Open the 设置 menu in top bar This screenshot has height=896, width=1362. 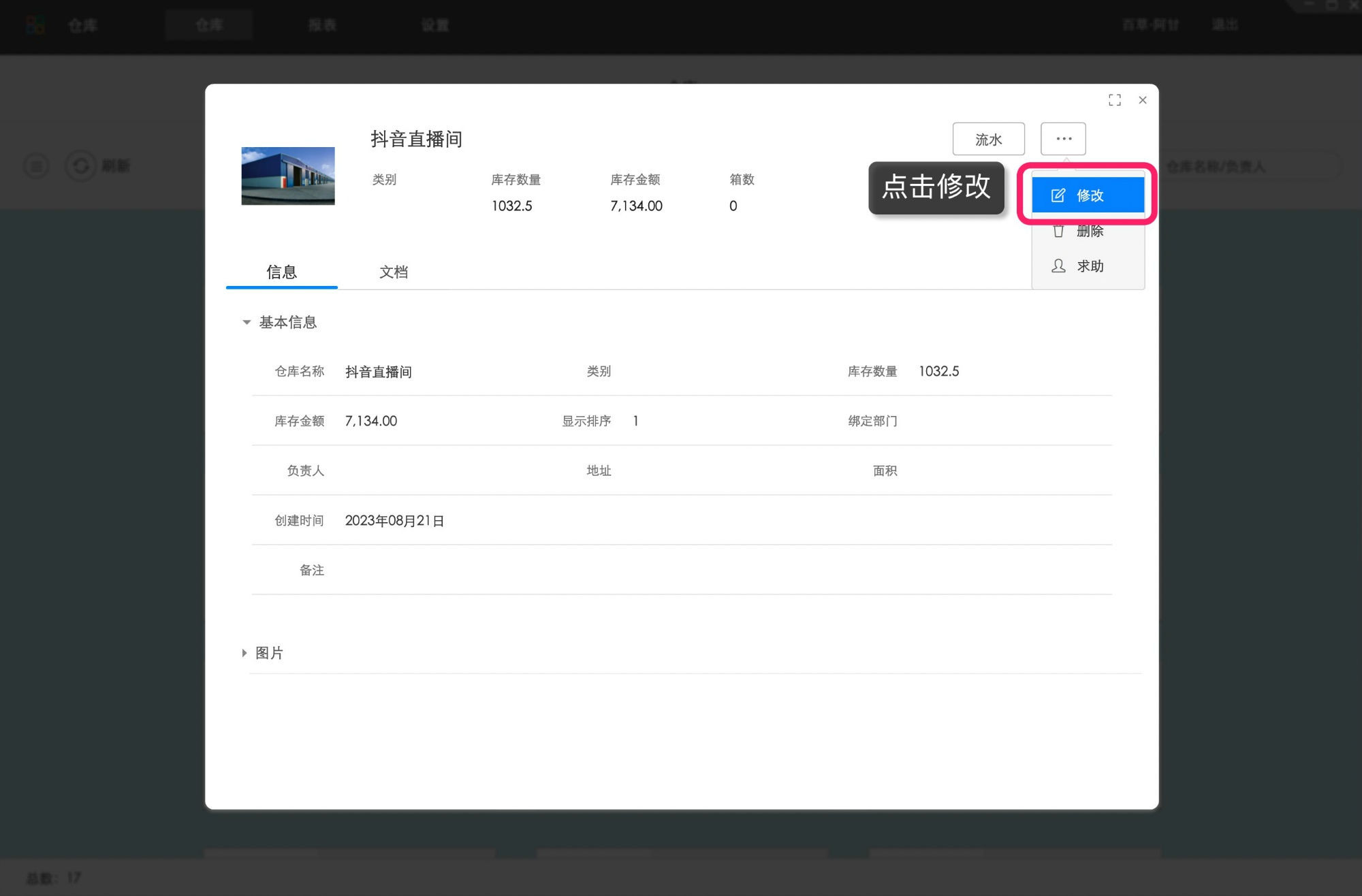point(435,25)
